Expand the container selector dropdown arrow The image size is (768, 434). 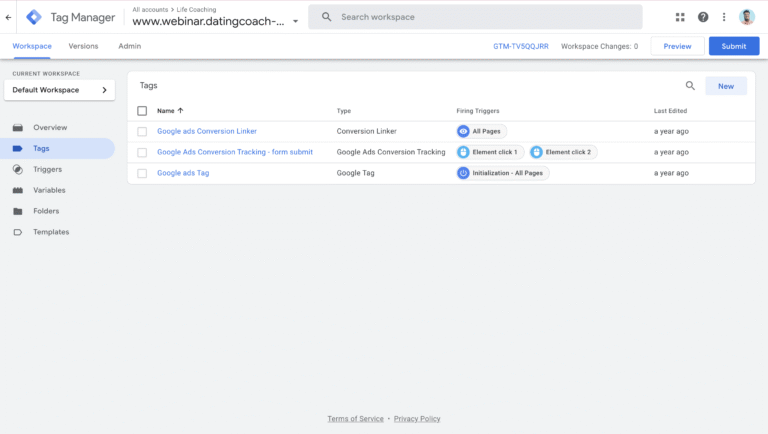tap(295, 21)
